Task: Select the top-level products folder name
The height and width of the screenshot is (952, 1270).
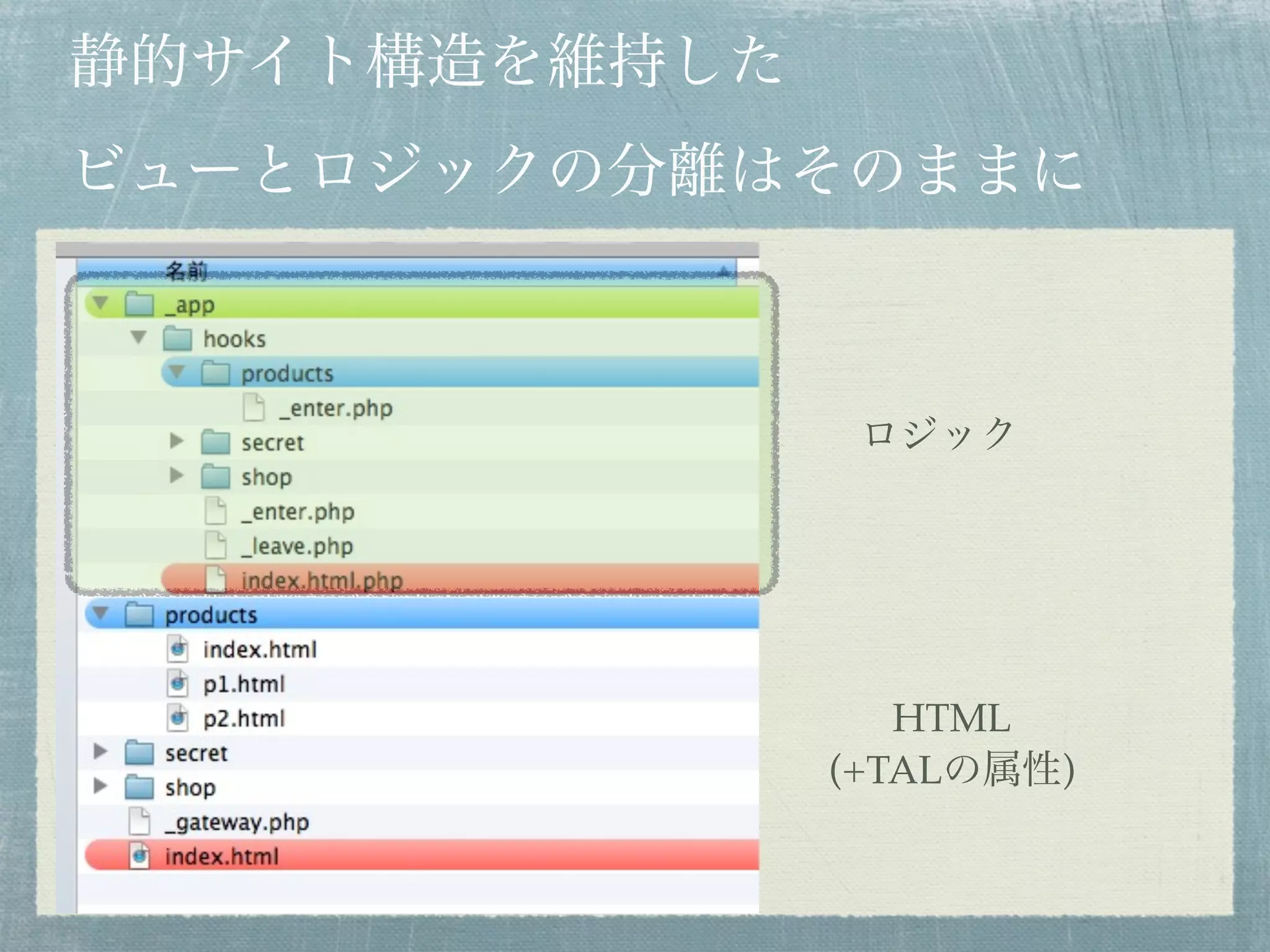Action: click(x=211, y=615)
